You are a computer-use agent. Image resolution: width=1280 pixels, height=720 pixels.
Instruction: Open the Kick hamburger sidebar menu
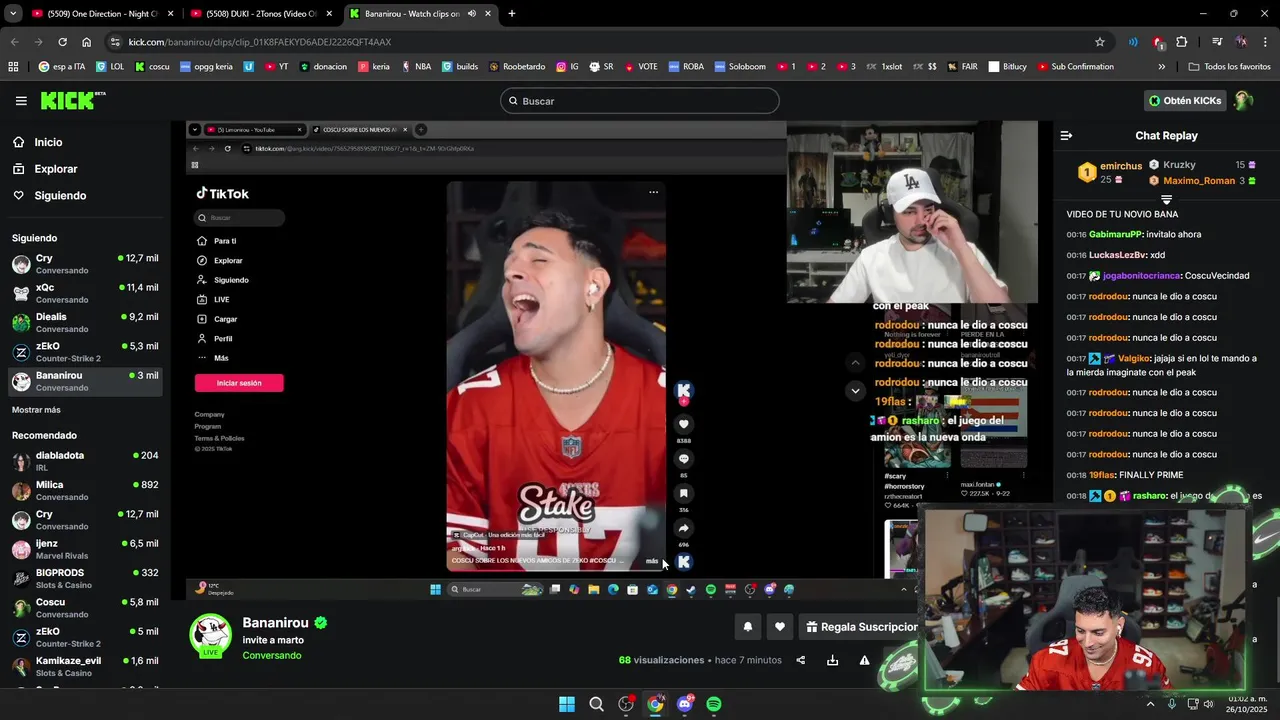pos(21,101)
